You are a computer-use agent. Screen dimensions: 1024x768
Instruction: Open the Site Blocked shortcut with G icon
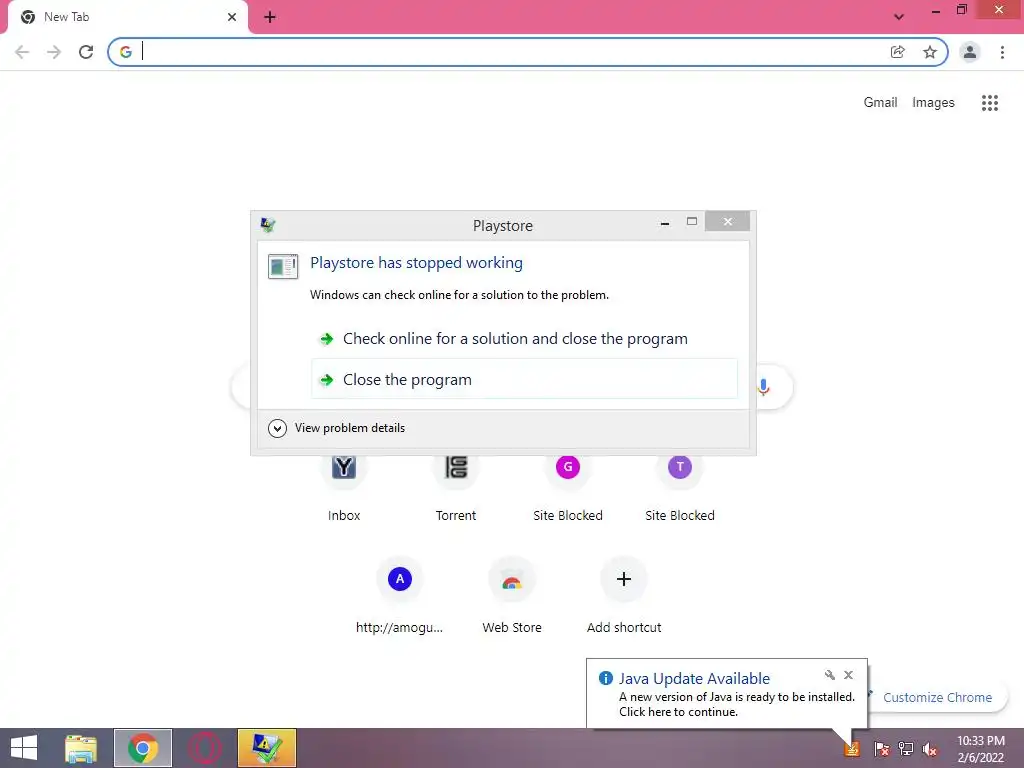568,487
